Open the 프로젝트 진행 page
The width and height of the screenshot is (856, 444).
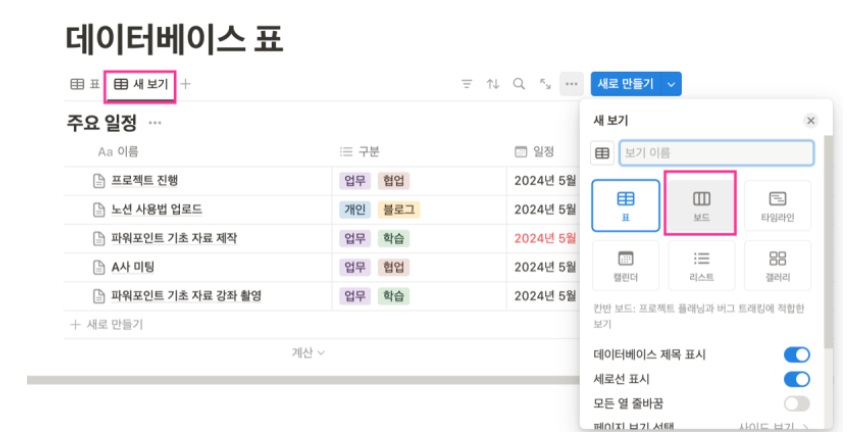[x=145, y=181]
